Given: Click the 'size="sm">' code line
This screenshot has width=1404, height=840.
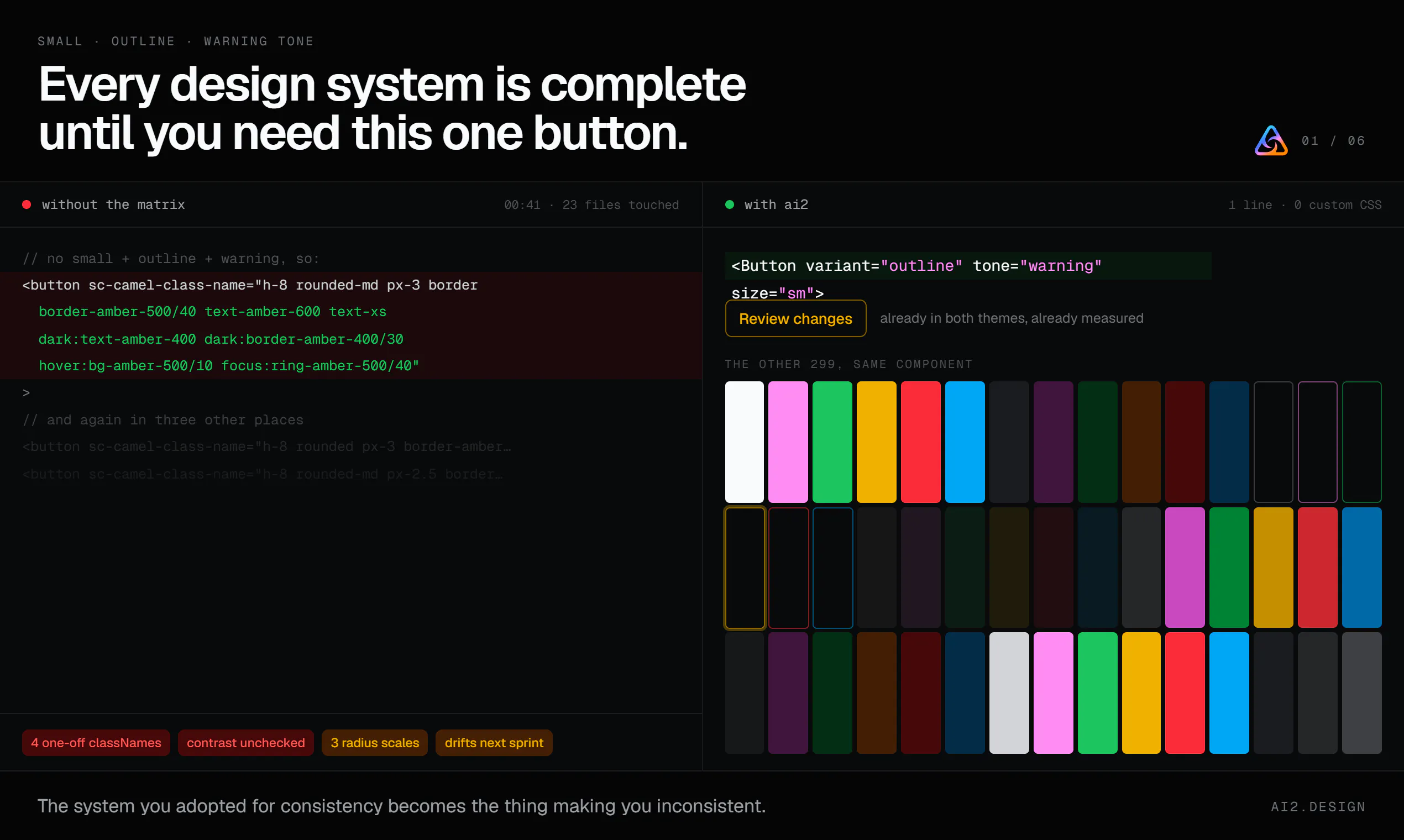Looking at the screenshot, I should tap(777, 293).
